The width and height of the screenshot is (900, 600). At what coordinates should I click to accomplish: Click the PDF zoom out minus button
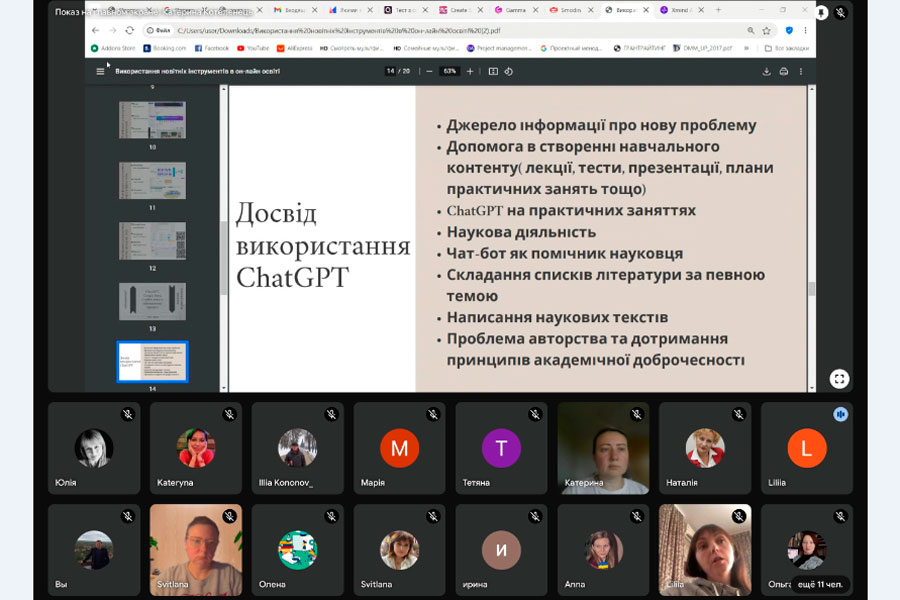click(429, 71)
